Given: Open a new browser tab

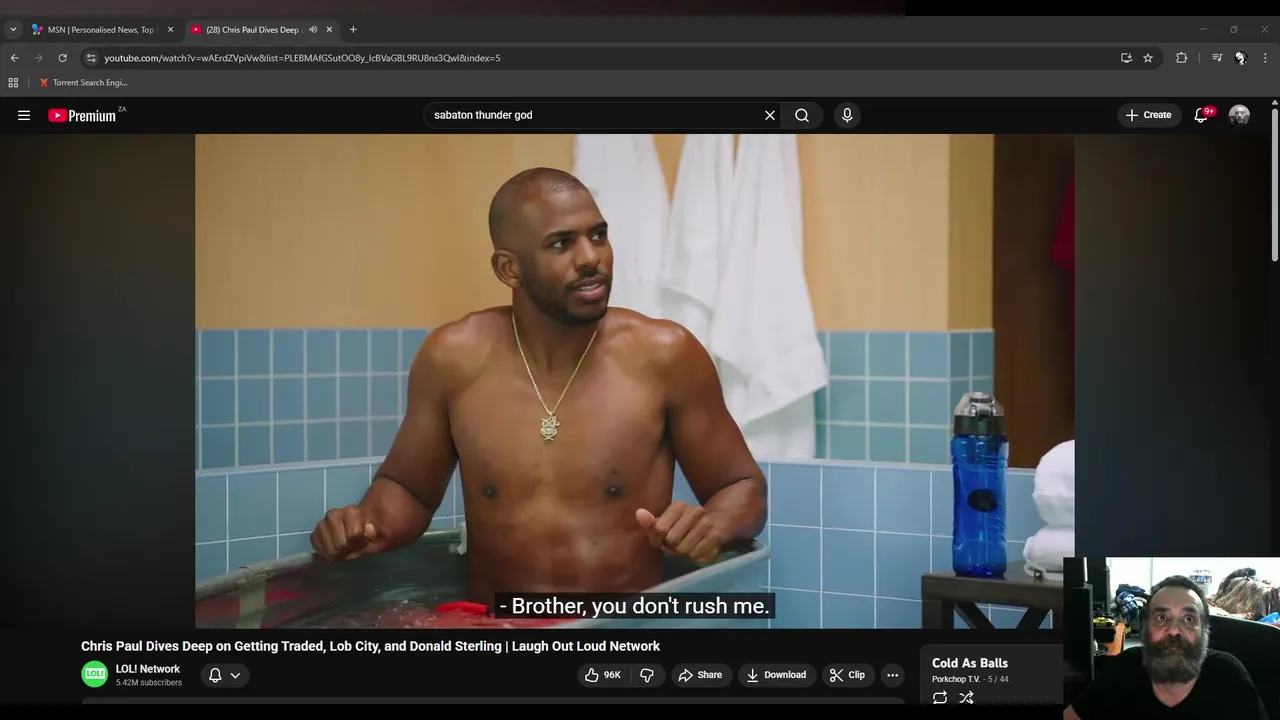Looking at the screenshot, I should (353, 30).
